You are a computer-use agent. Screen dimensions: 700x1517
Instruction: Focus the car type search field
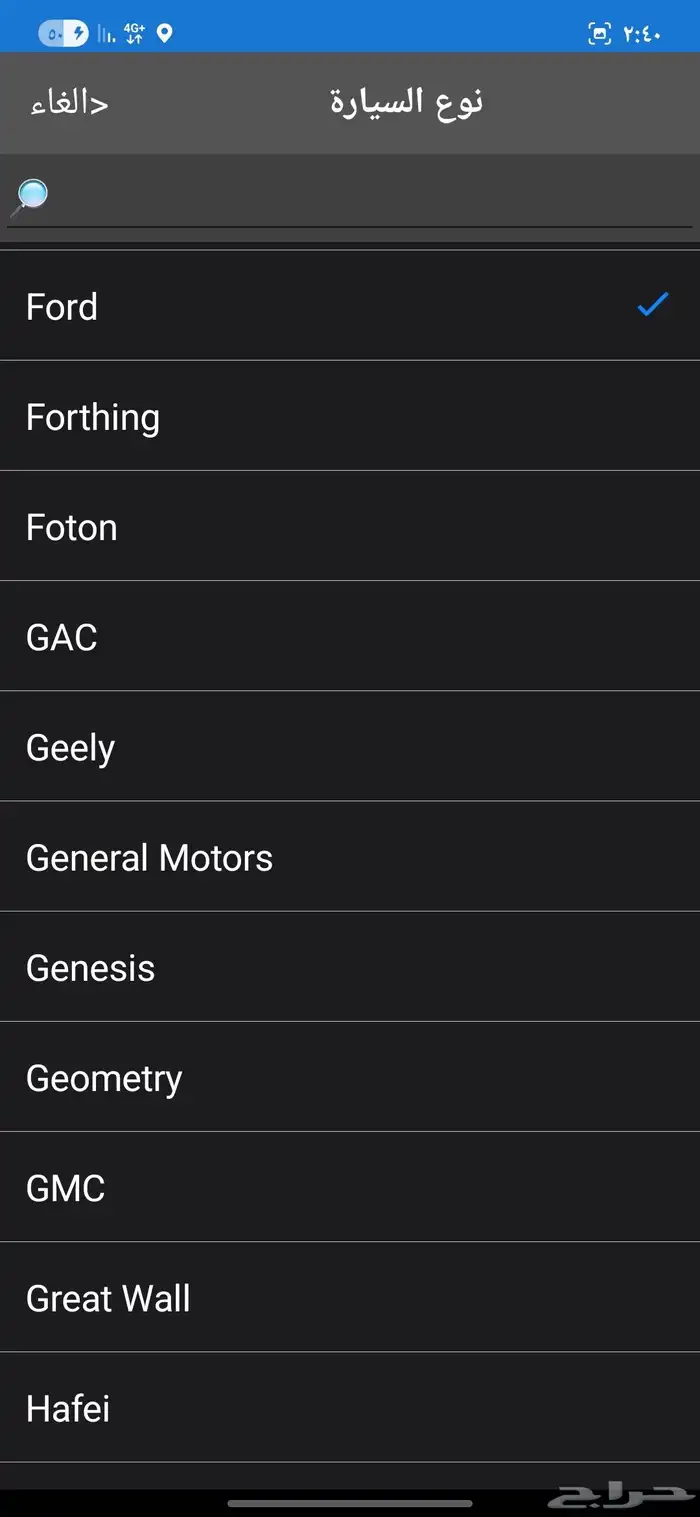[350, 197]
